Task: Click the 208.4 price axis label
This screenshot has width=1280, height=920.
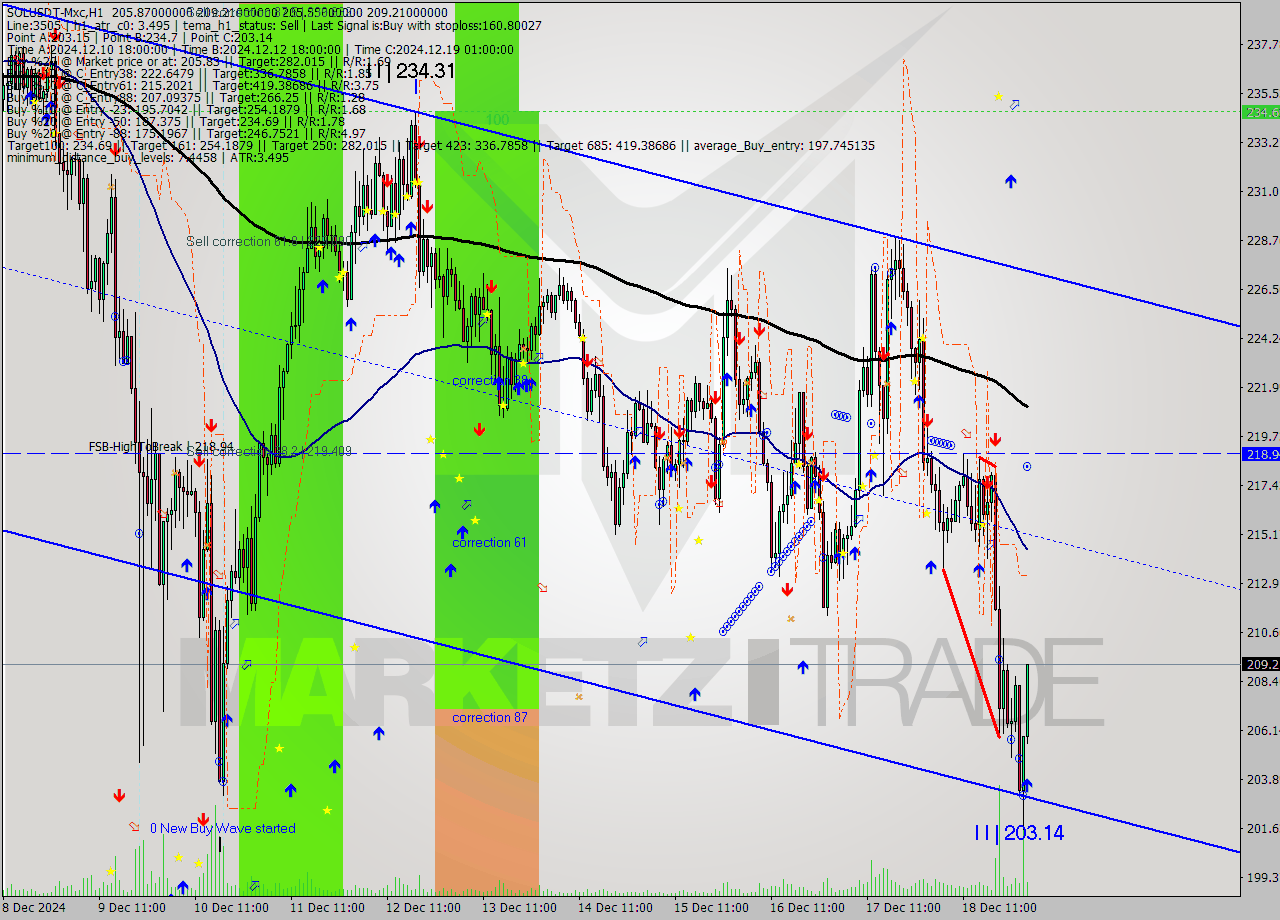Action: click(x=1262, y=682)
